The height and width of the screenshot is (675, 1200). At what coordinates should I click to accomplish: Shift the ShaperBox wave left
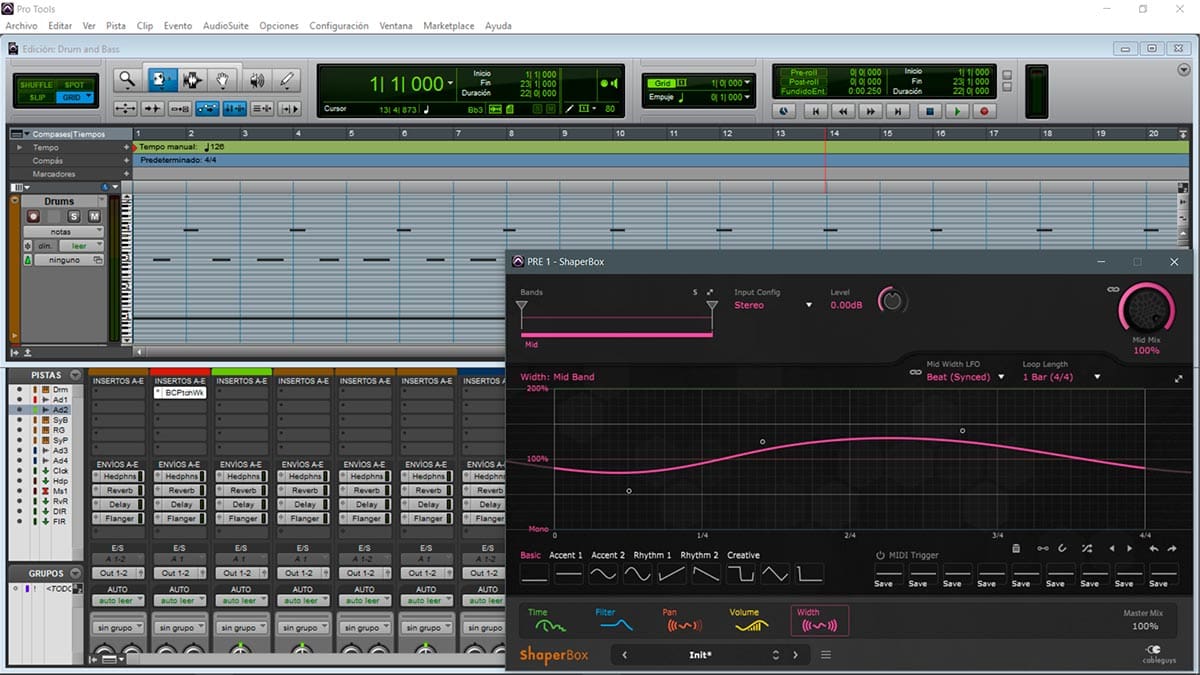[x=1112, y=548]
